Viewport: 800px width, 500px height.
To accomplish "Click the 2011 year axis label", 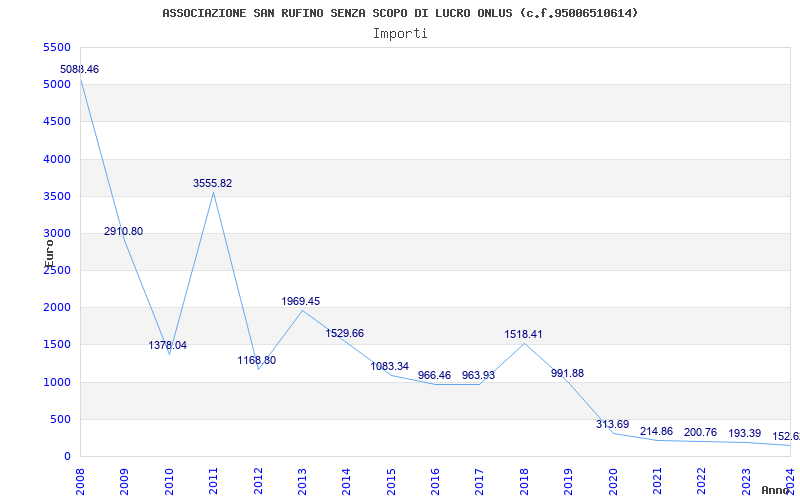I will pos(213,481).
